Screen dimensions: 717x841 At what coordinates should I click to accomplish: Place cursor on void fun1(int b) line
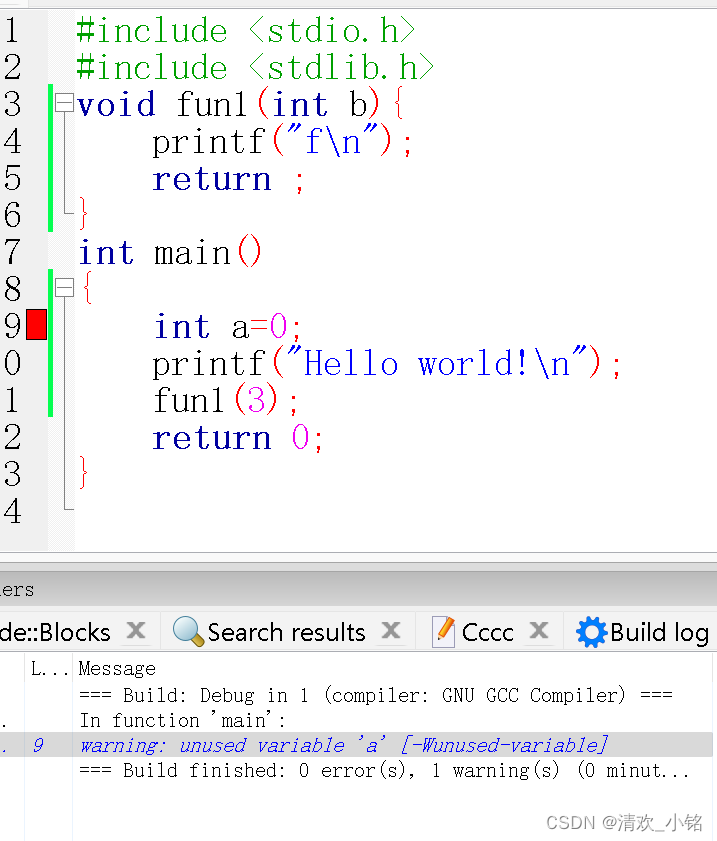(240, 104)
